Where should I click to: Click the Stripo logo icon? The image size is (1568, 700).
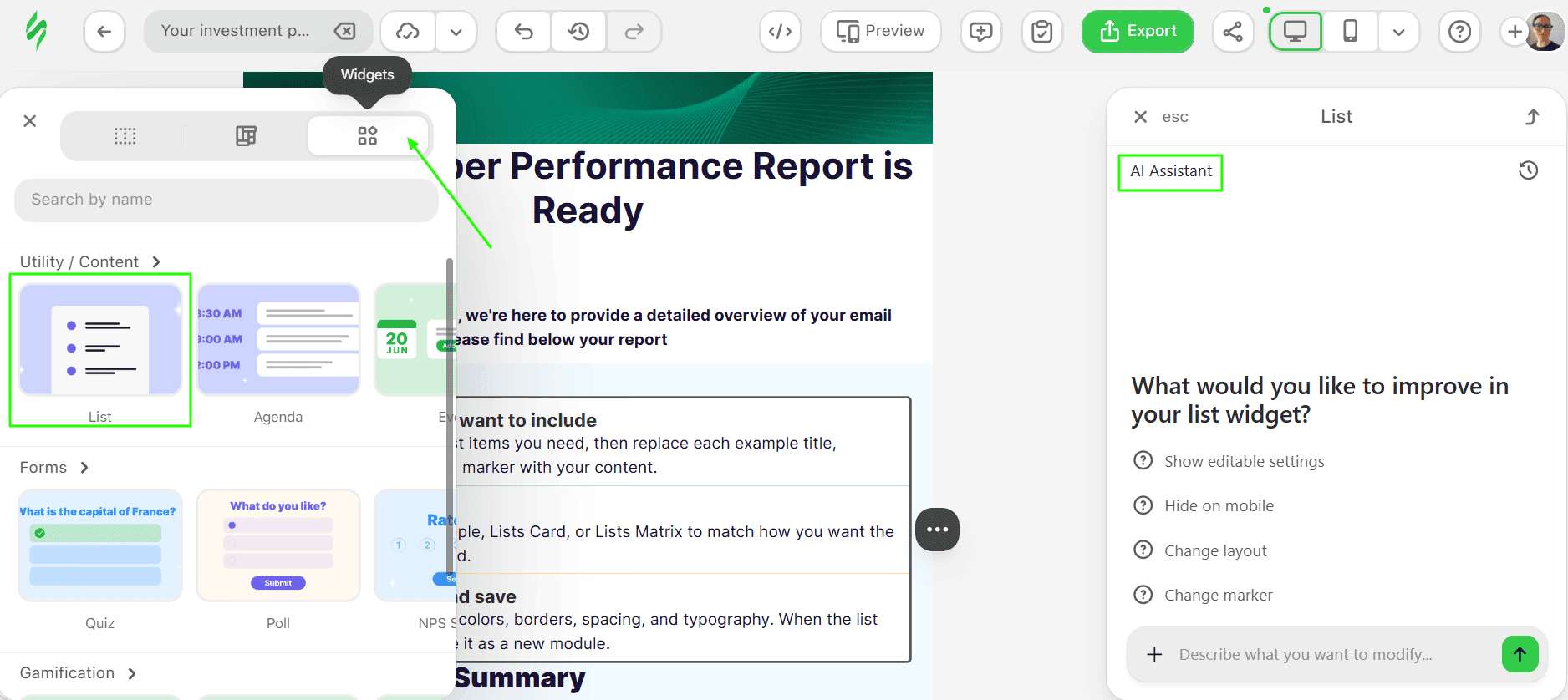coord(36,31)
